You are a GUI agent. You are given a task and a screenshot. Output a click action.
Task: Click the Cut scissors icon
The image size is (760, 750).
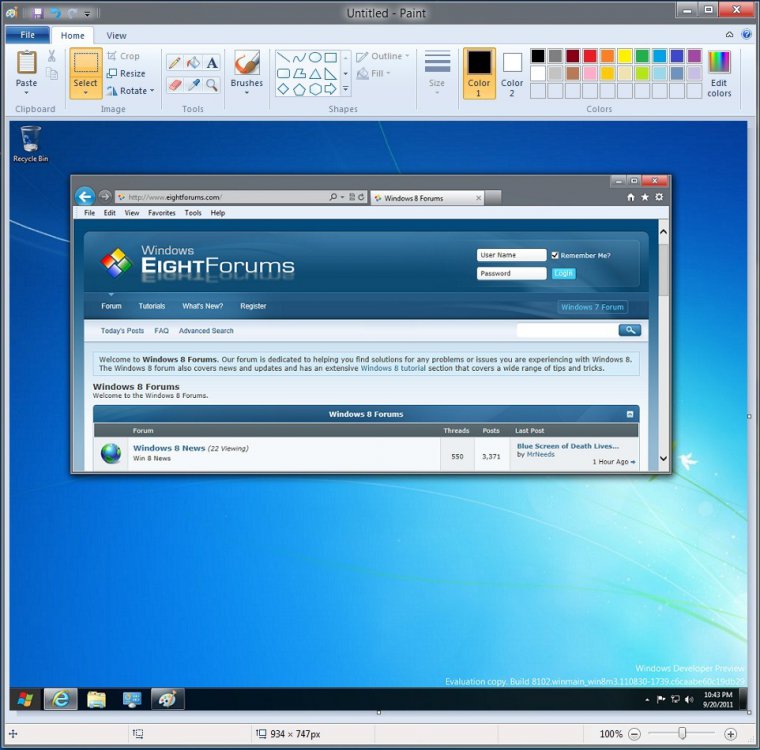tap(51, 56)
